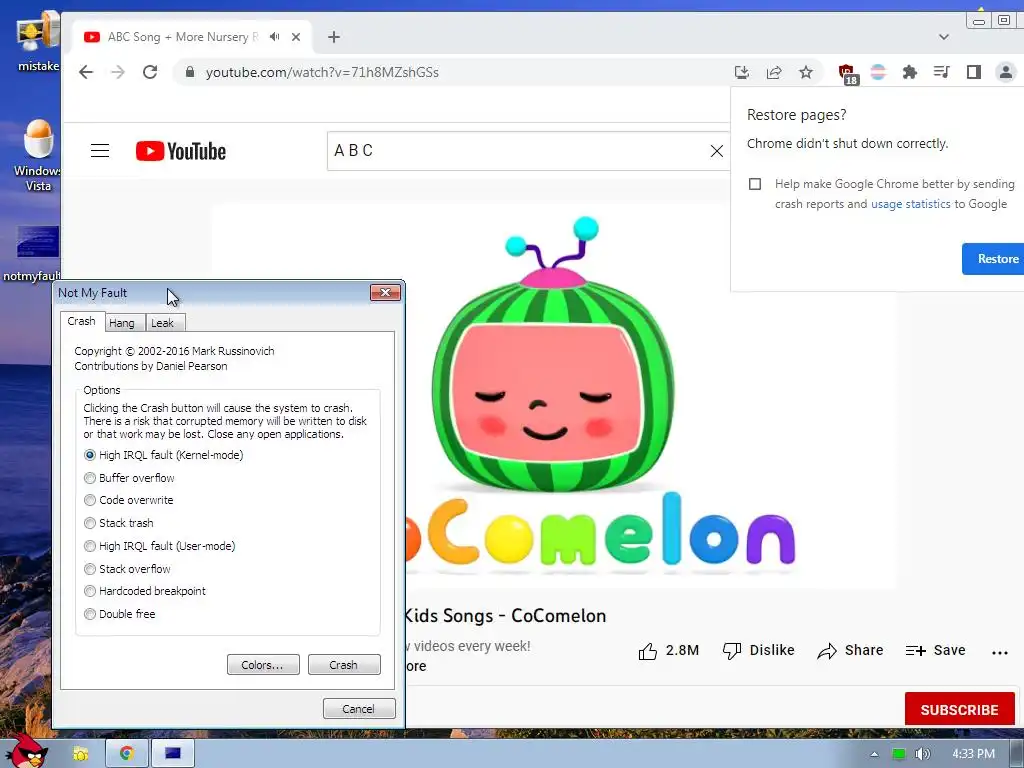Save the video to a playlist

[935, 650]
